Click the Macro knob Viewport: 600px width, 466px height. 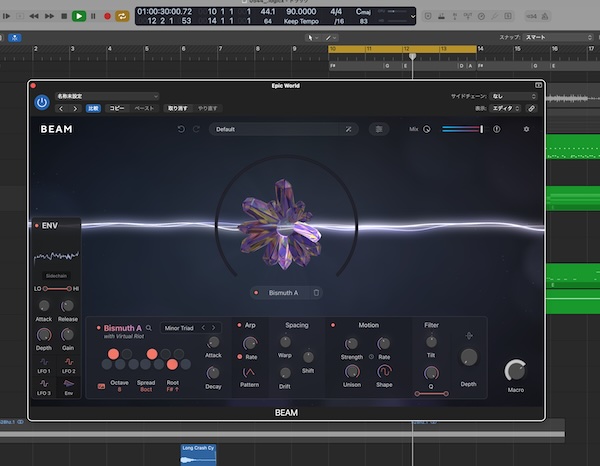515,370
